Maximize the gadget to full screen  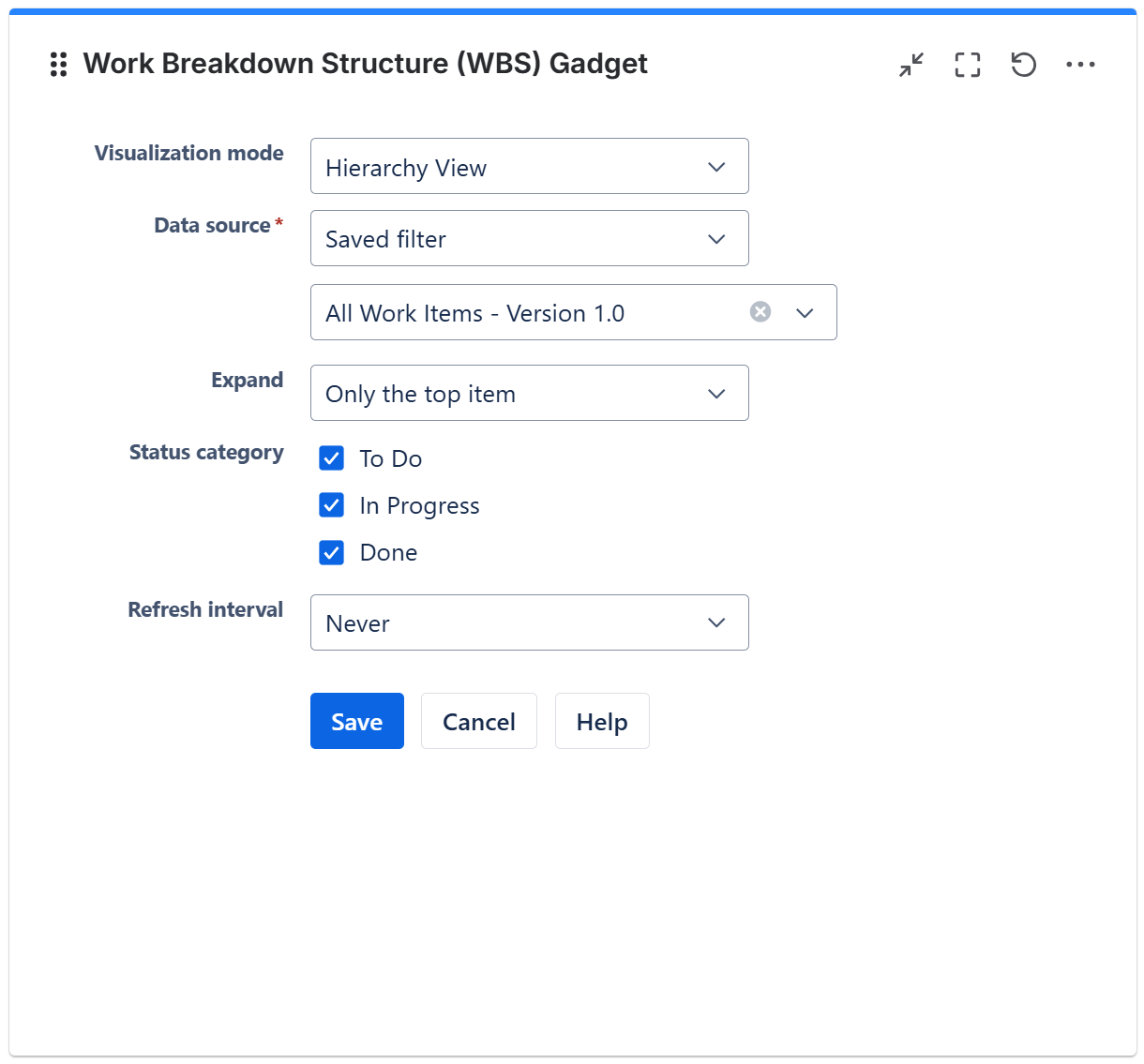tap(968, 65)
